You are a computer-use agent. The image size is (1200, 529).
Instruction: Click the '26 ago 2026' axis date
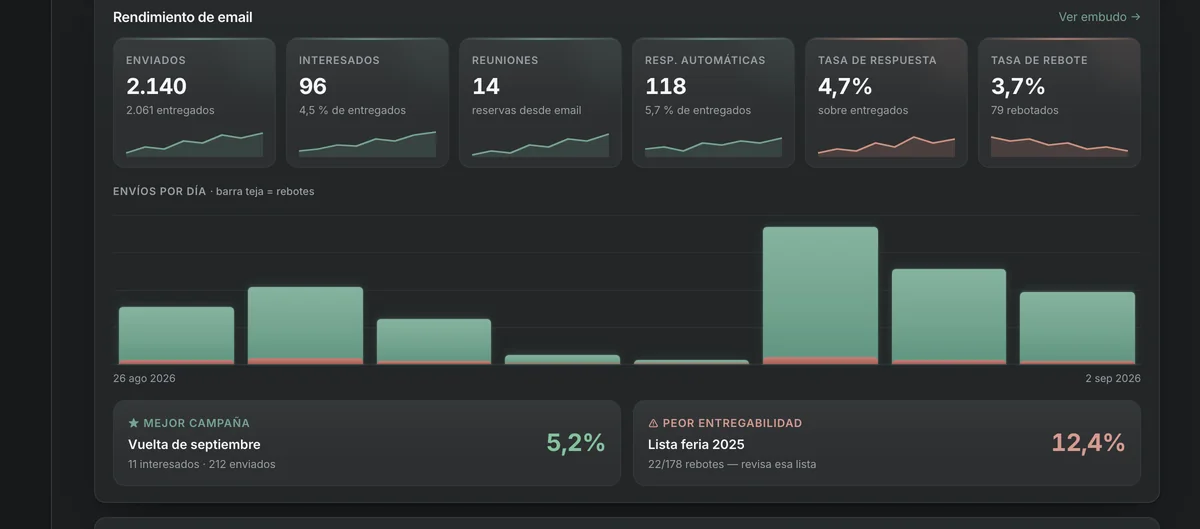point(144,378)
